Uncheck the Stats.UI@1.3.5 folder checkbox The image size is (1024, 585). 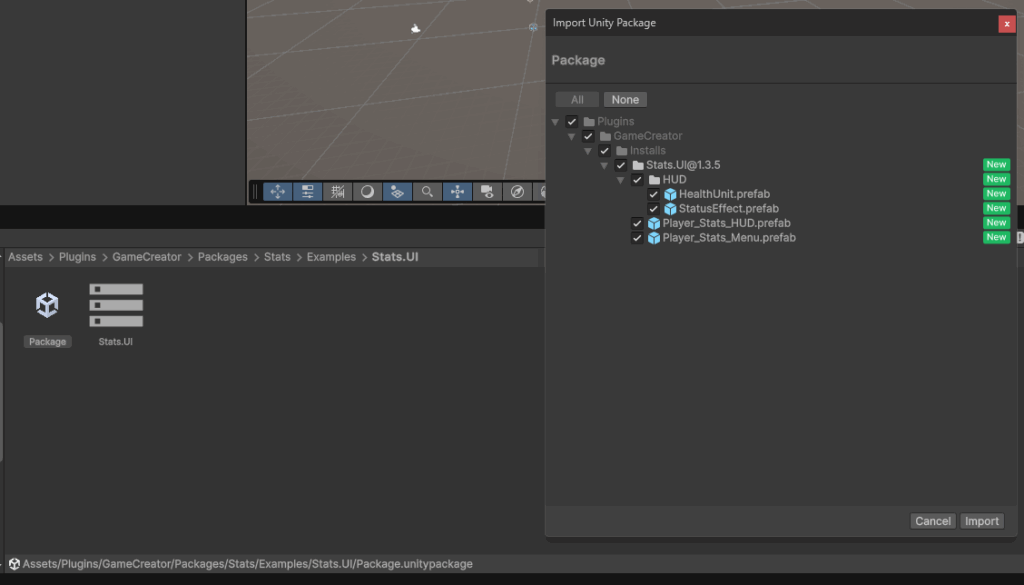[621, 165]
